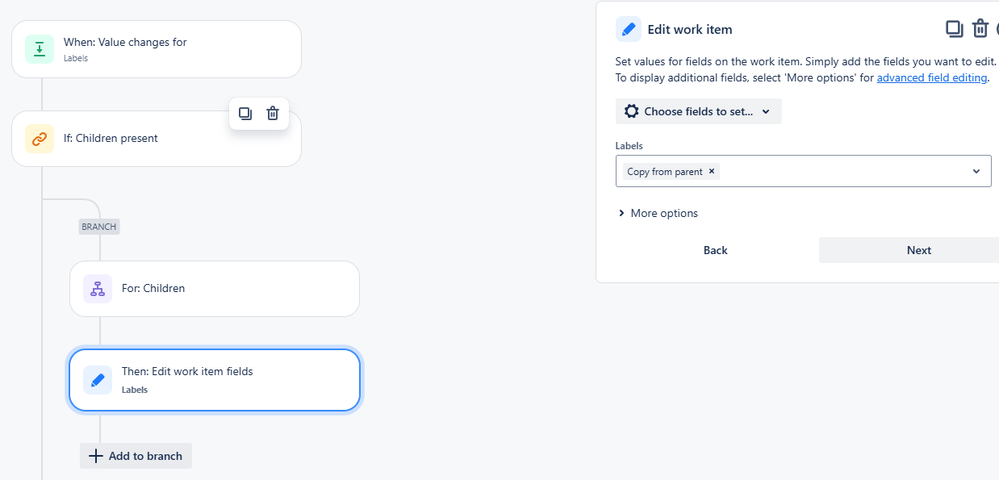
Task: Remove the Copy from parent tag
Action: click(712, 171)
